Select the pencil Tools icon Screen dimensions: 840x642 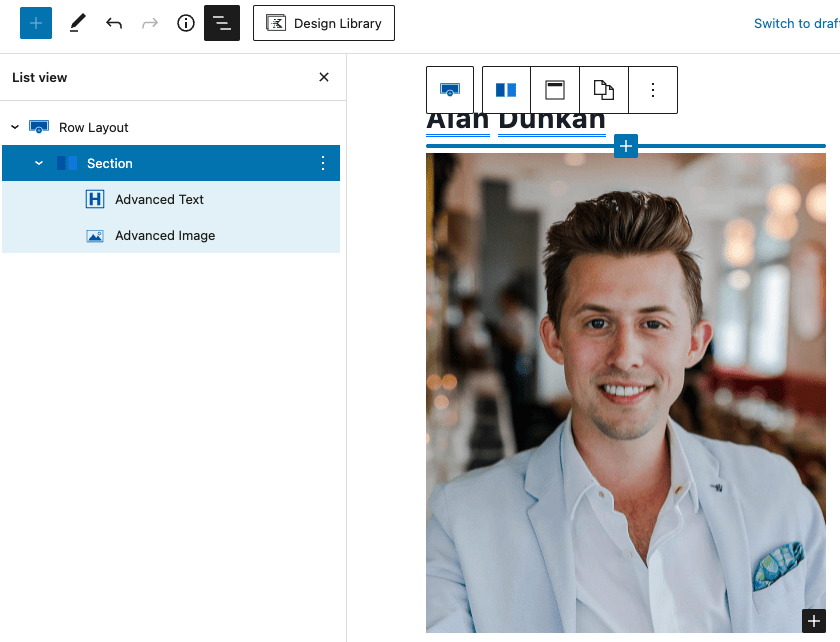coord(77,23)
